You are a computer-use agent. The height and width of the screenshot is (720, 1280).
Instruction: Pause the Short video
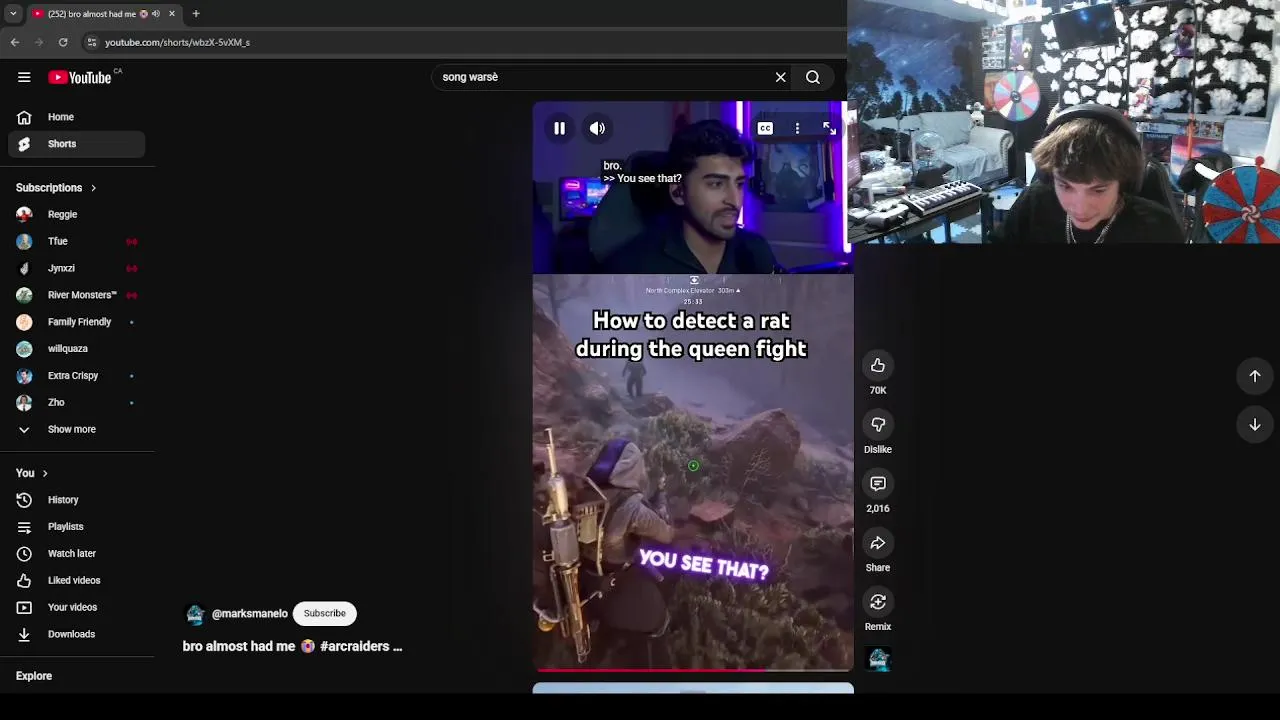559,128
